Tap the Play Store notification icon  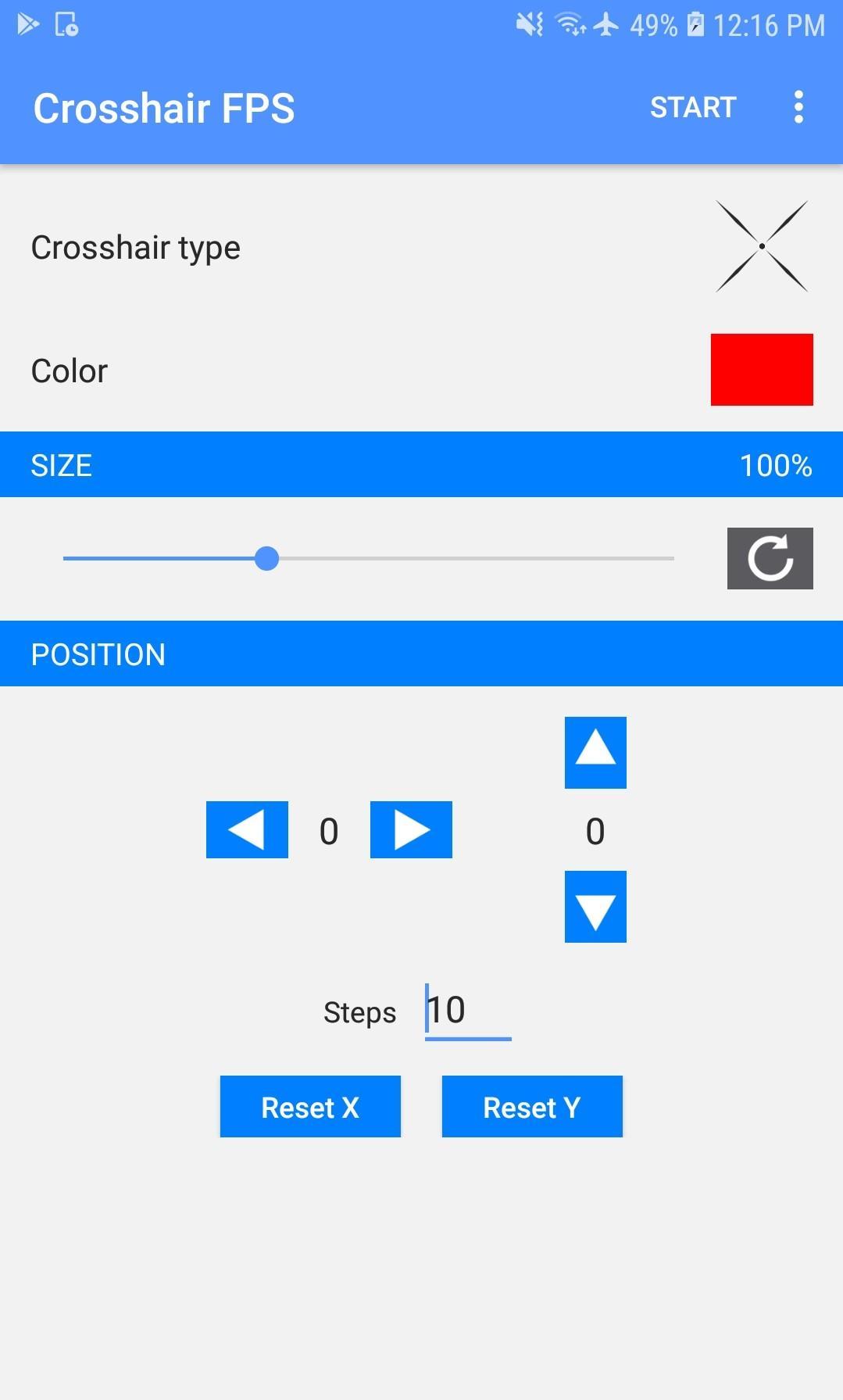click(x=27, y=25)
